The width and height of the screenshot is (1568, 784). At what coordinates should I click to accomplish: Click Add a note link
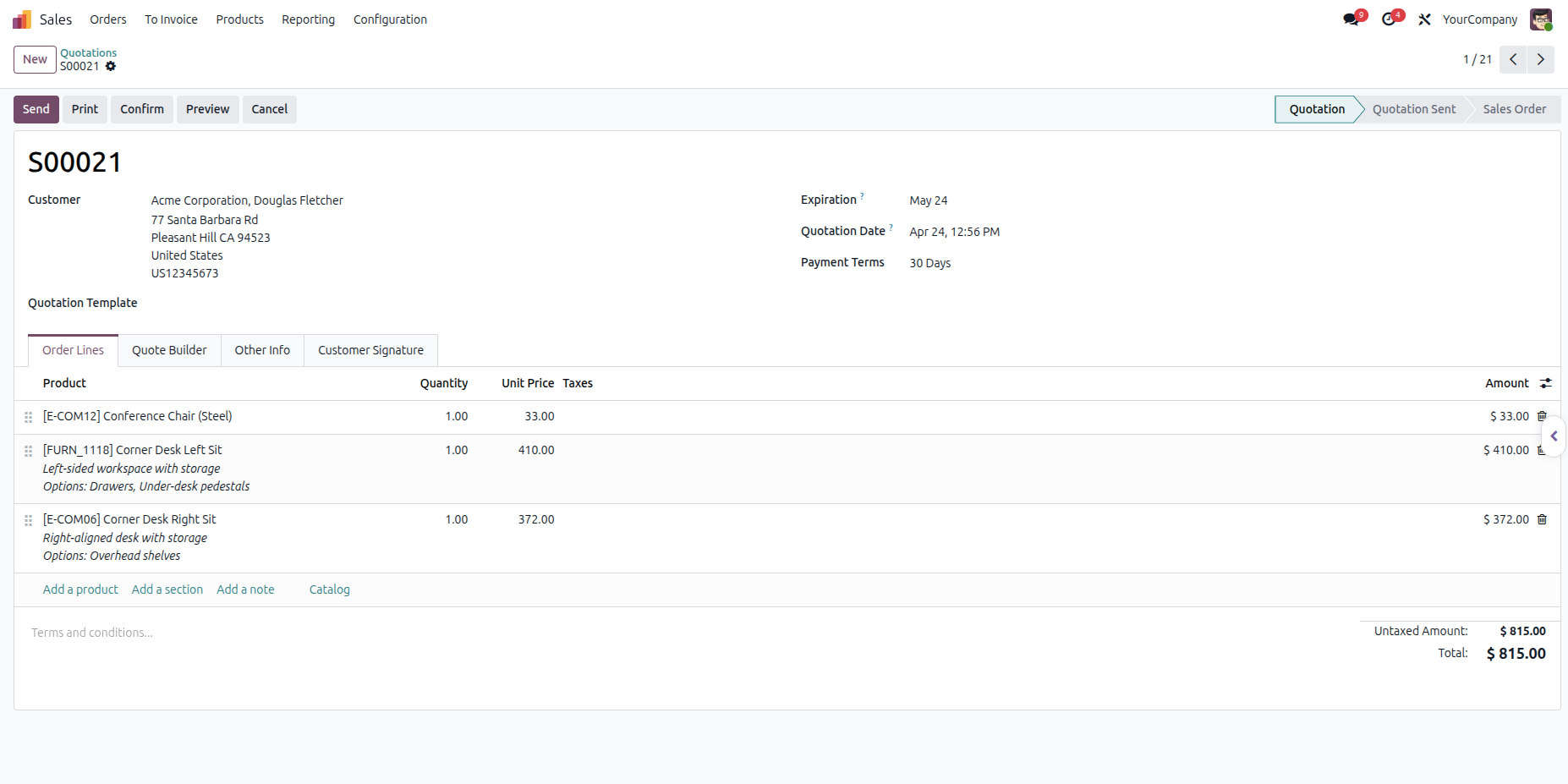[x=245, y=589]
